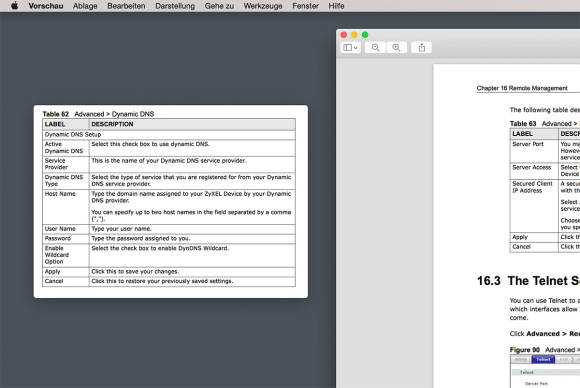Open the Bearbeiten menu
580x388 pixels.
coord(126,6)
